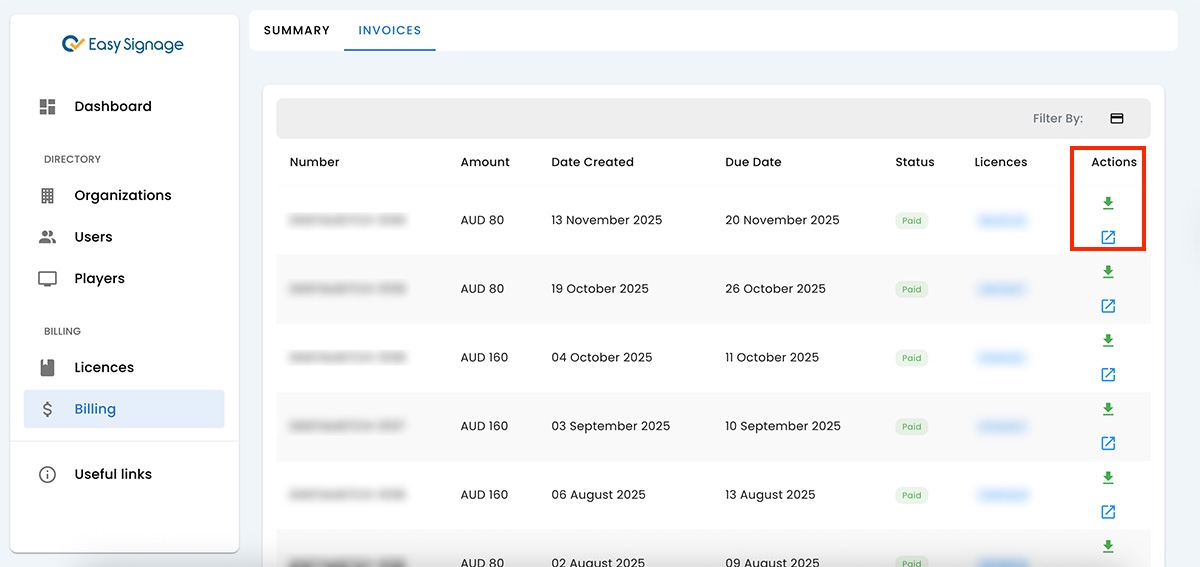Go to Organizations

point(124,195)
